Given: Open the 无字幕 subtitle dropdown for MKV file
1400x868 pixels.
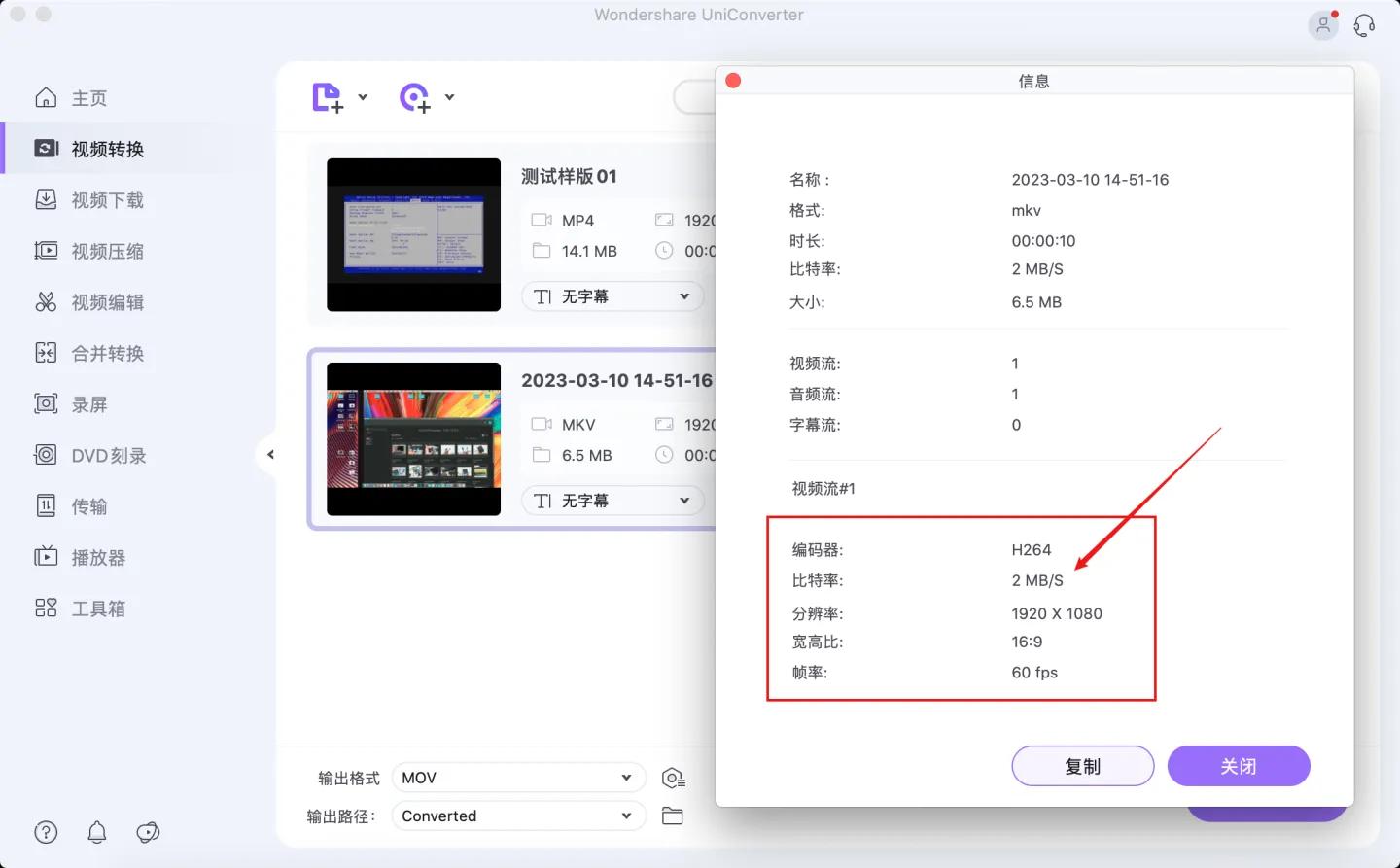Looking at the screenshot, I should pyautogui.click(x=612, y=500).
